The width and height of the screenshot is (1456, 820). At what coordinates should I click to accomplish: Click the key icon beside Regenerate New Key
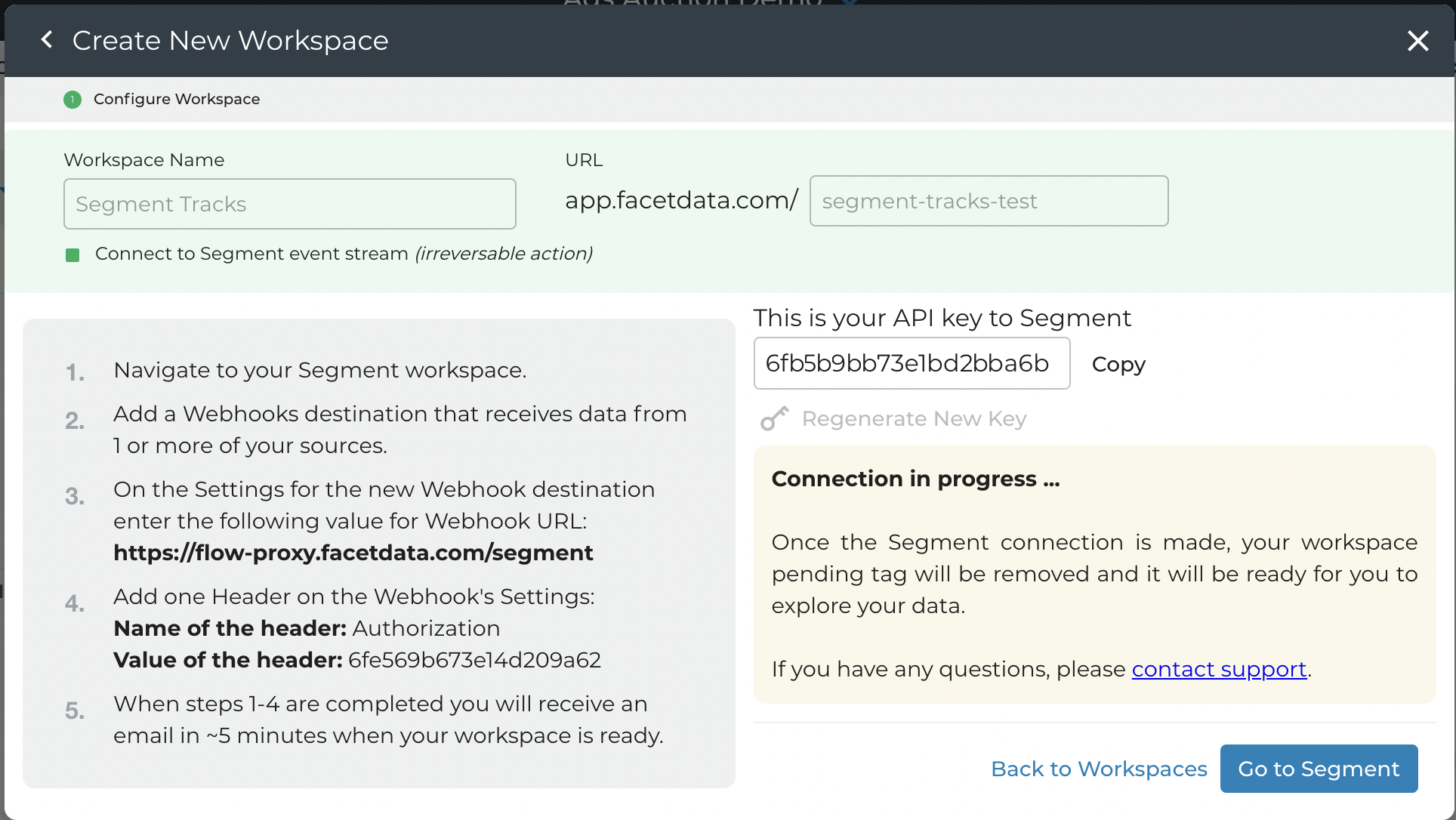774,418
